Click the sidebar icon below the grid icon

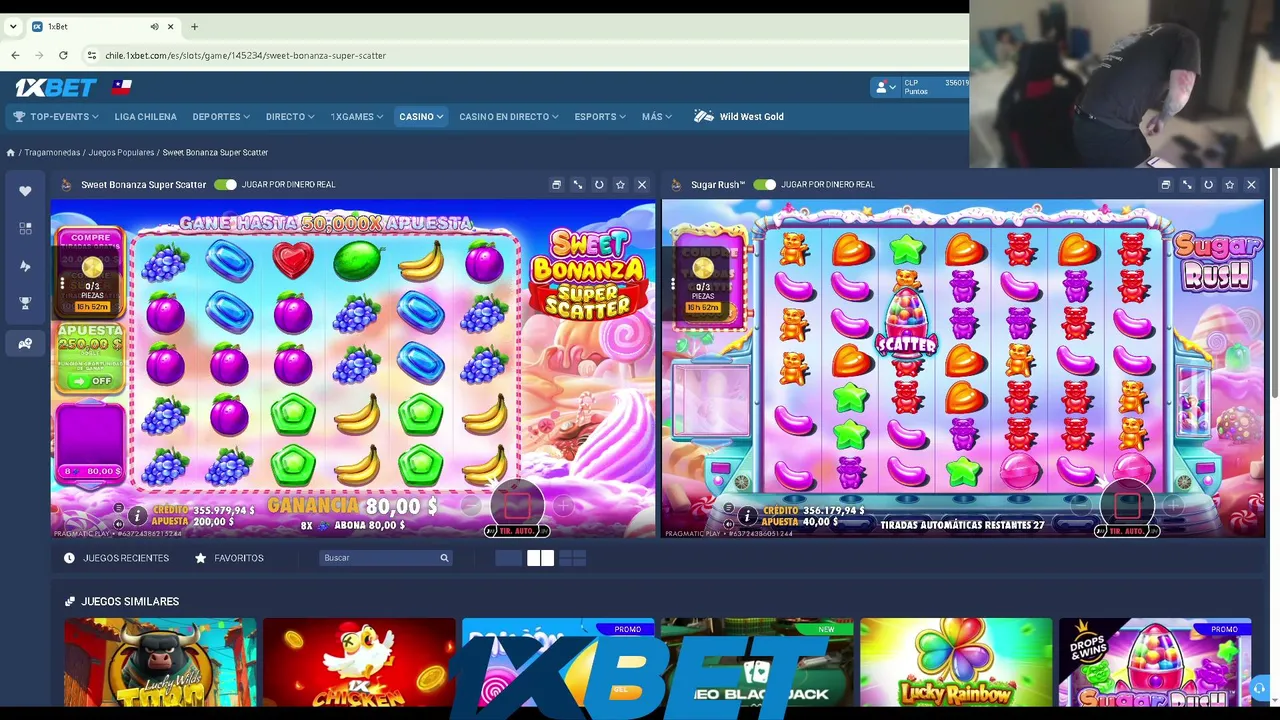pyautogui.click(x=25, y=266)
